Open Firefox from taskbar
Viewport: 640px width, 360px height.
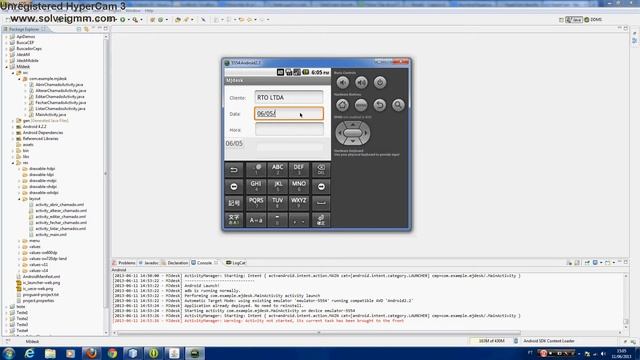pyautogui.click(x=91, y=353)
